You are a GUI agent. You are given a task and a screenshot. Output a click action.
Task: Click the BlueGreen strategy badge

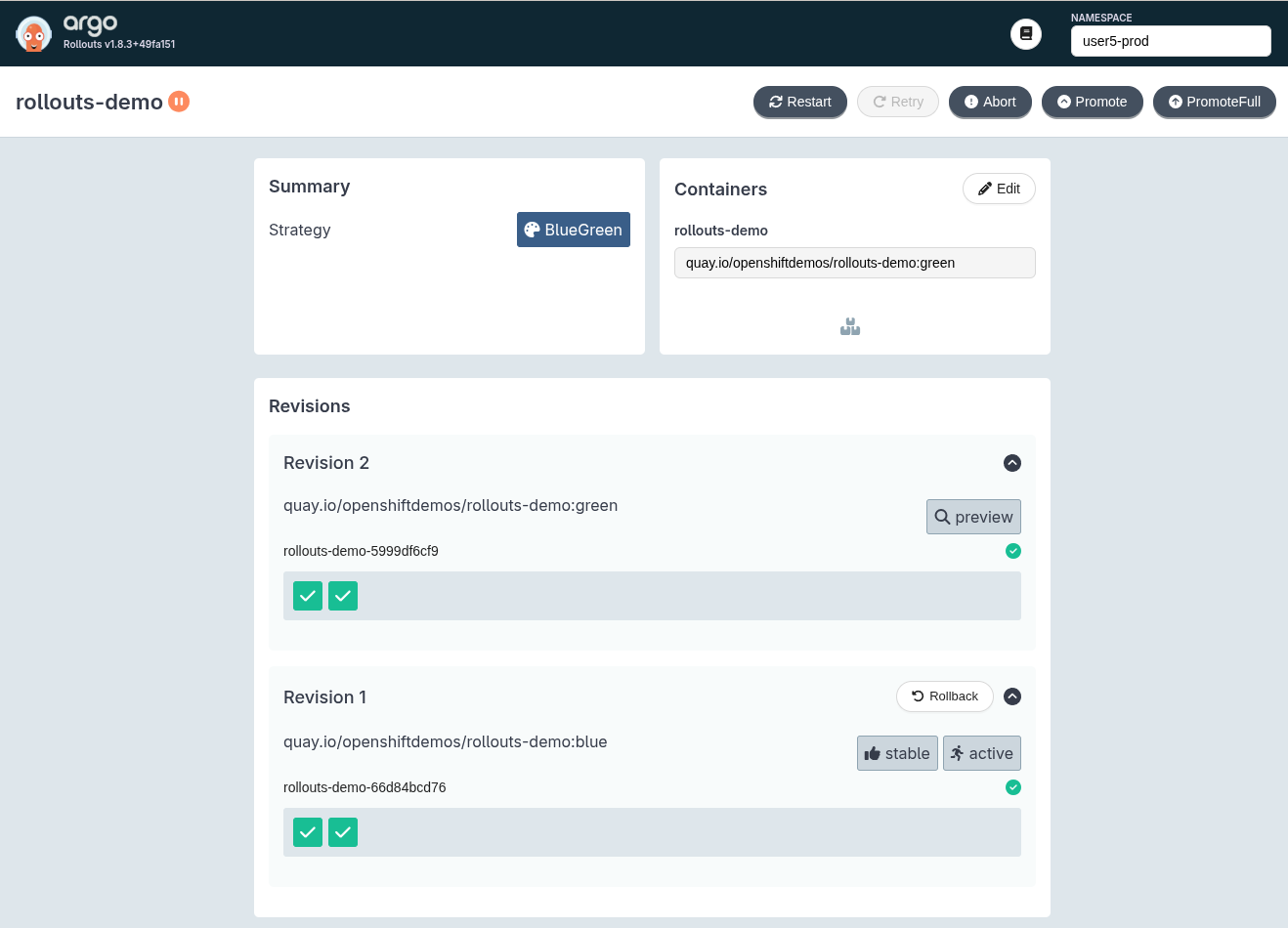pyautogui.click(x=574, y=230)
